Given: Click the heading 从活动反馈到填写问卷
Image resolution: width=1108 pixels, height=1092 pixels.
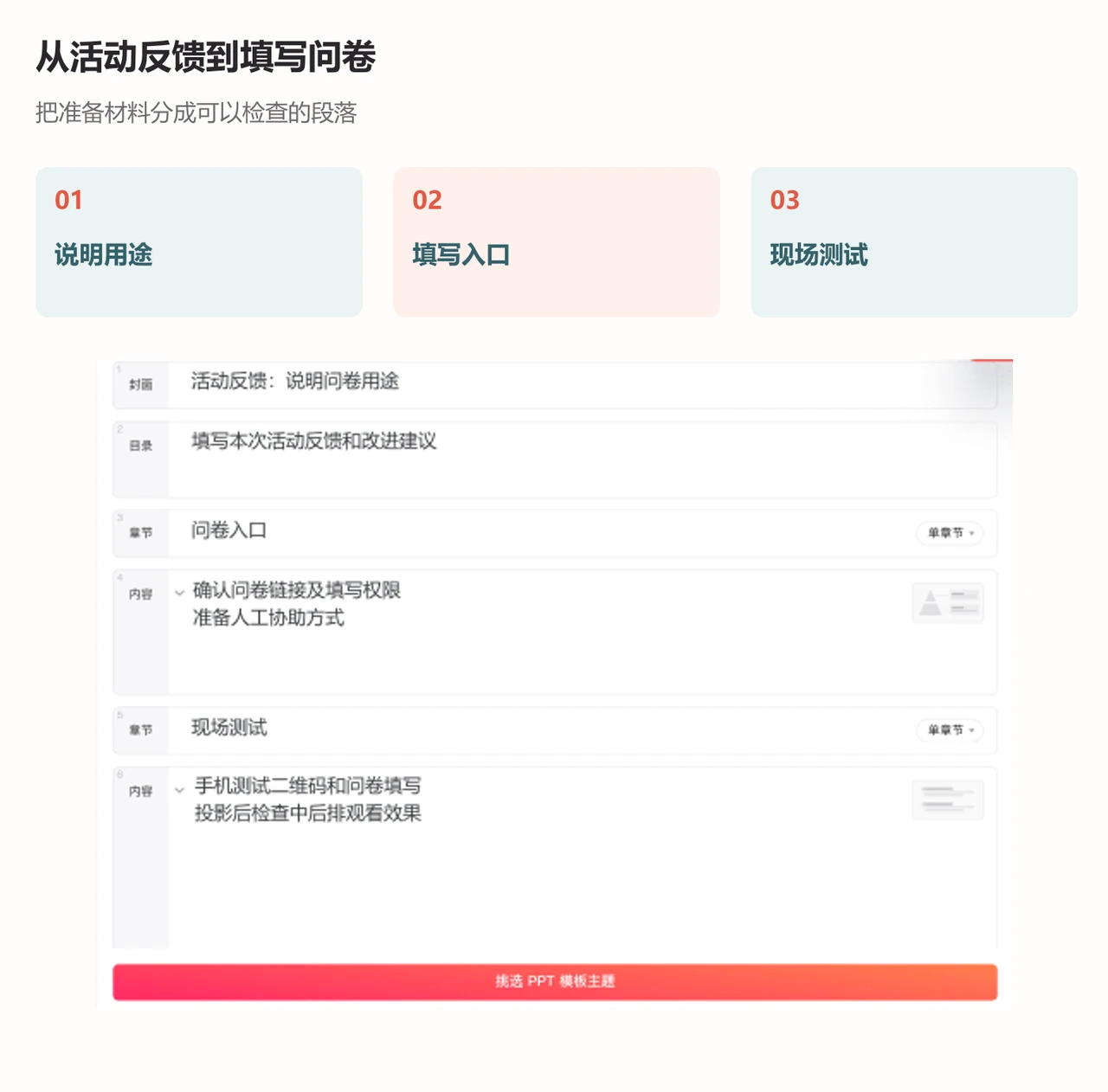Looking at the screenshot, I should (x=206, y=57).
